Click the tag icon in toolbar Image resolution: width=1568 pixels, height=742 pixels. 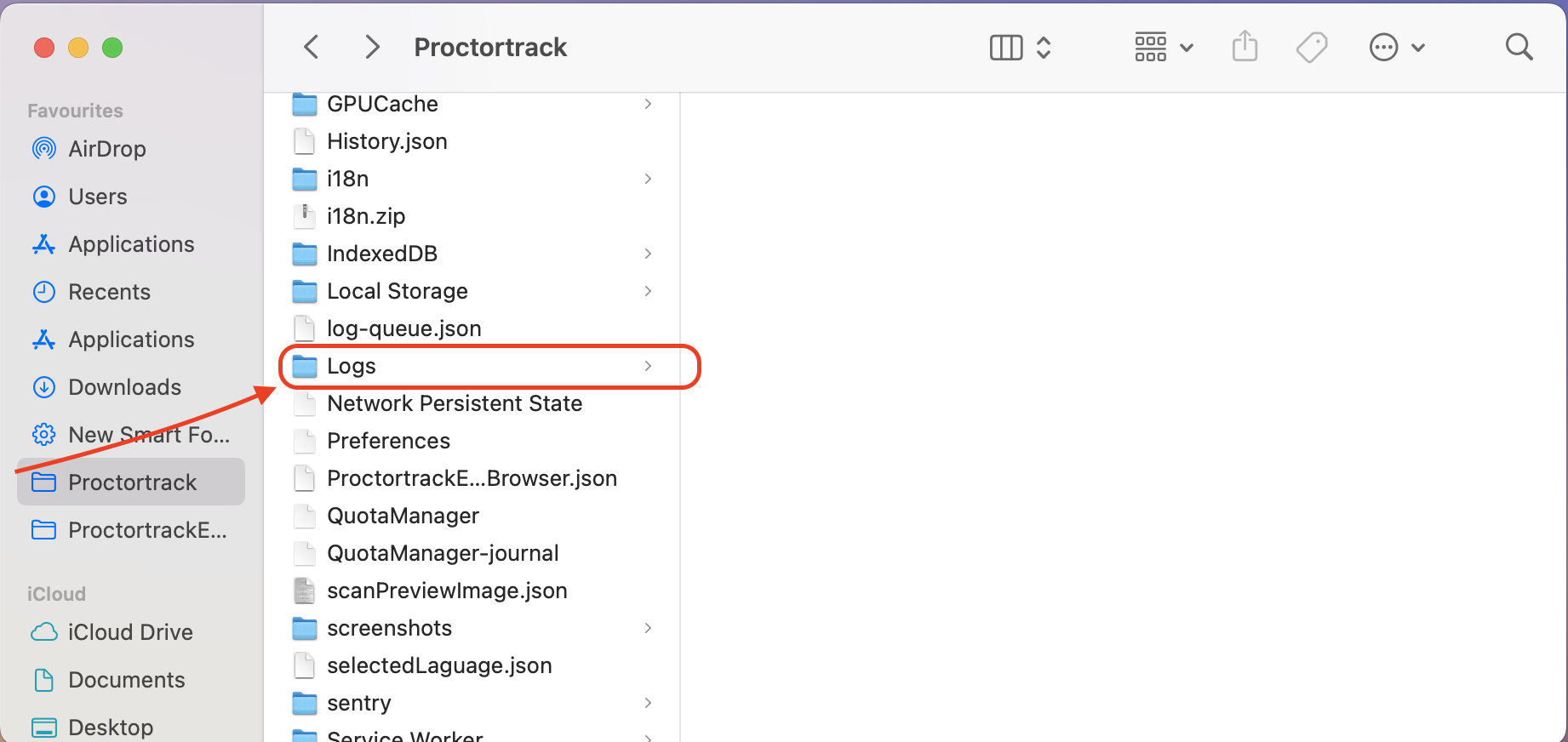(1312, 48)
